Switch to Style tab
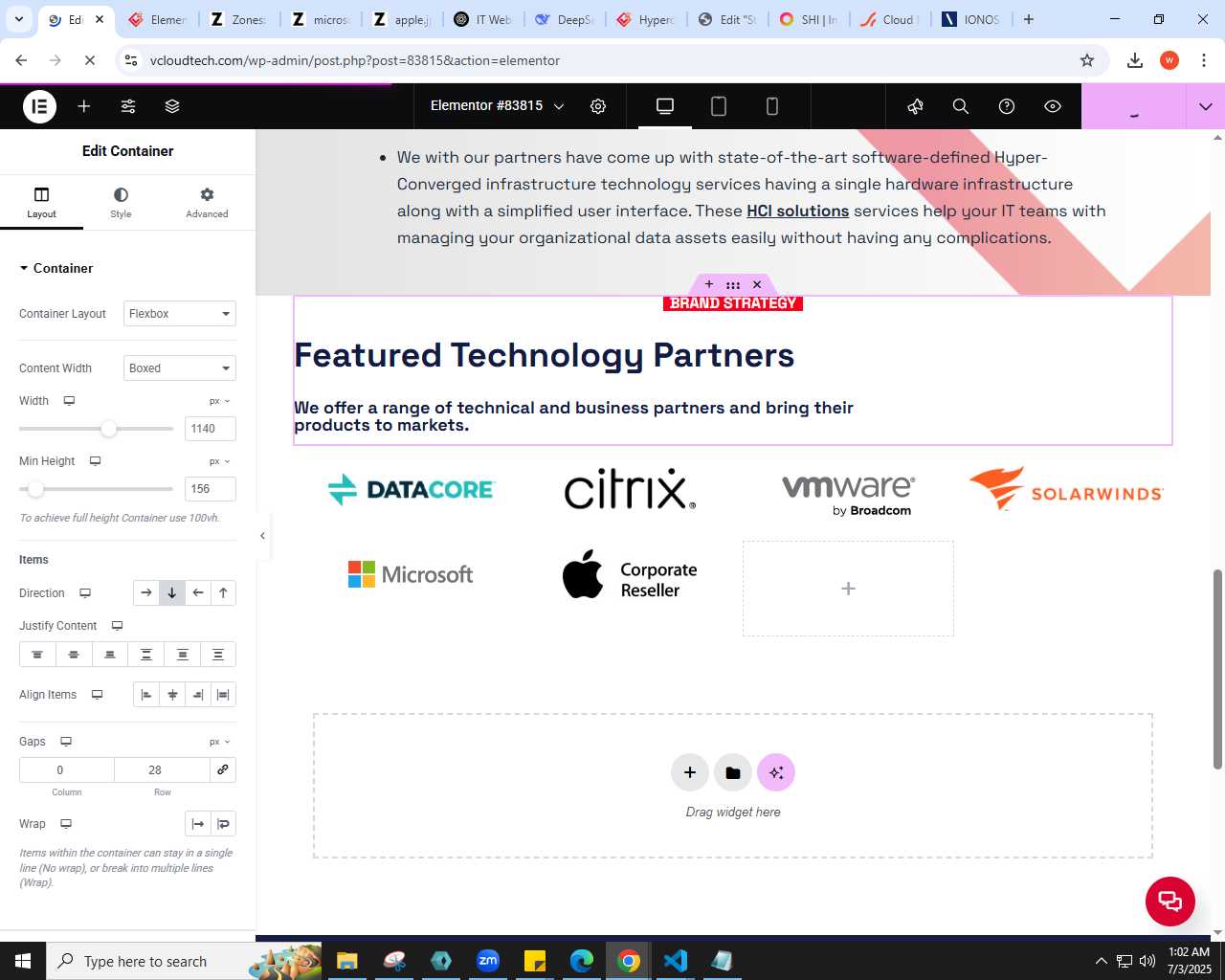This screenshot has height=980, width=1225. pos(121,202)
